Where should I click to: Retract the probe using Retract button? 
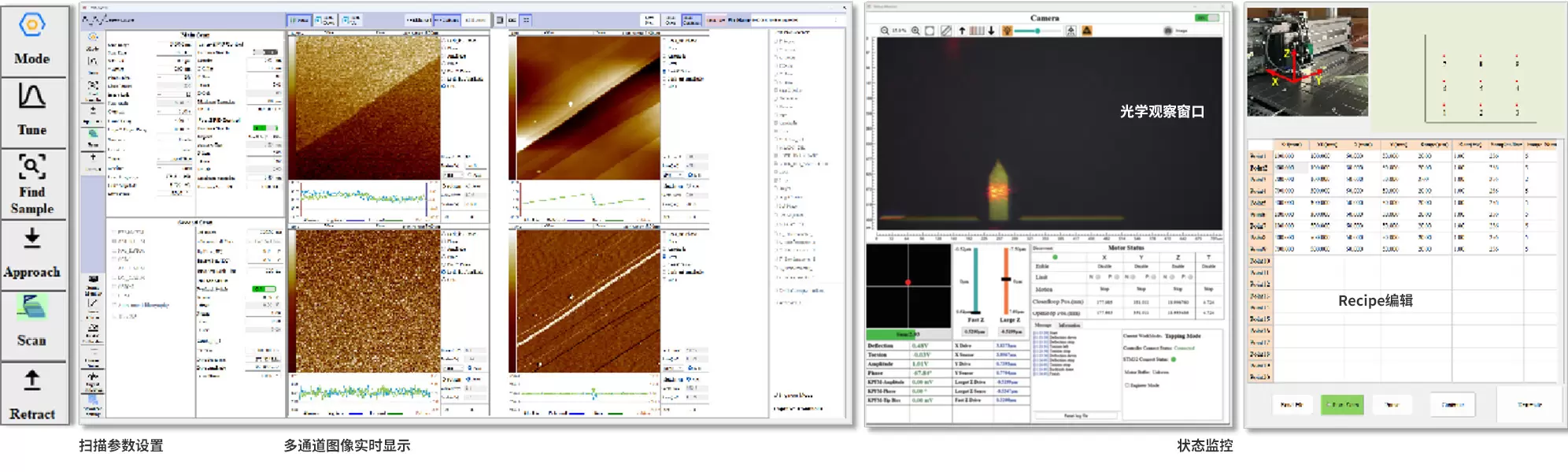[31, 394]
